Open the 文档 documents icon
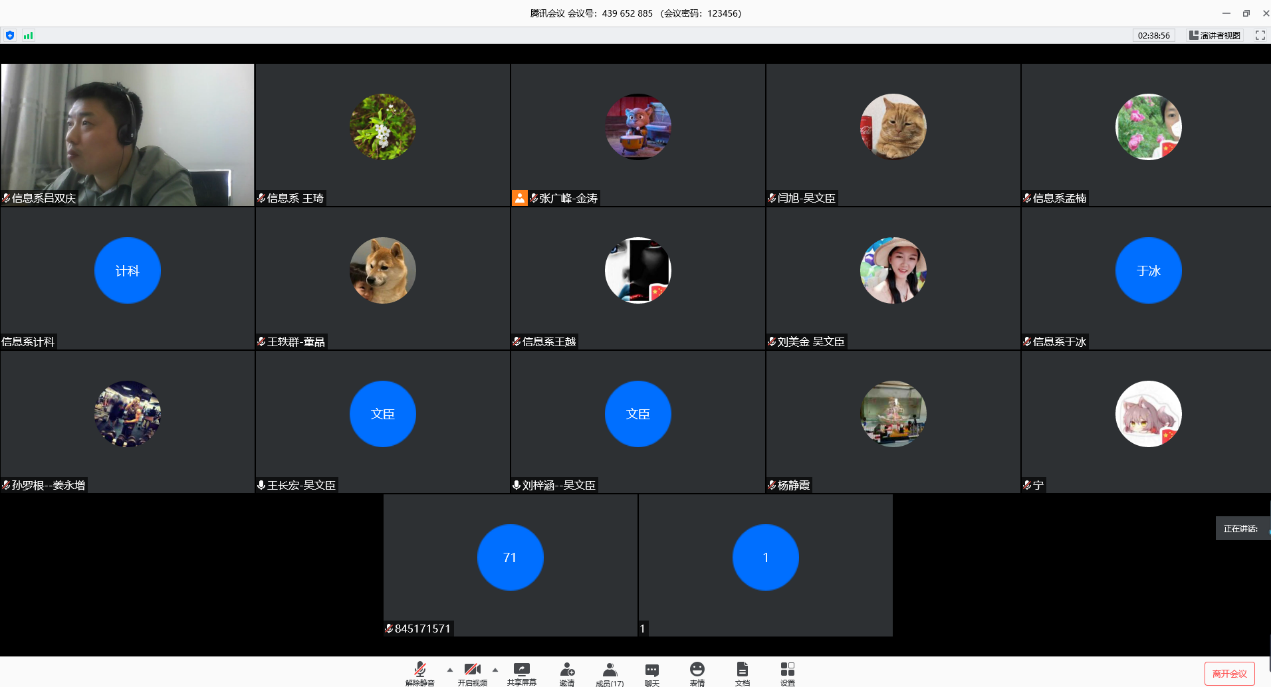Image resolution: width=1271 pixels, height=687 pixels. coord(742,672)
